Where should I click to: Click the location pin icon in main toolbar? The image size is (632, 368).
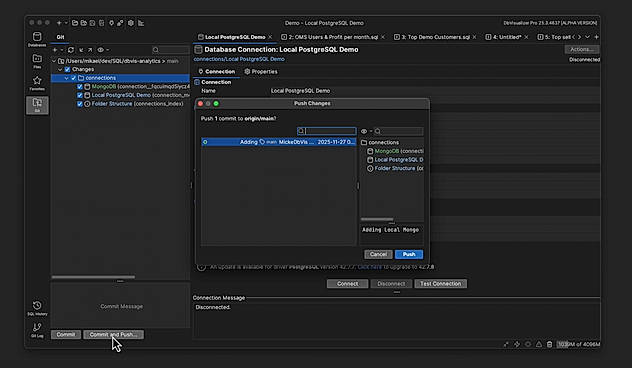pos(111,23)
